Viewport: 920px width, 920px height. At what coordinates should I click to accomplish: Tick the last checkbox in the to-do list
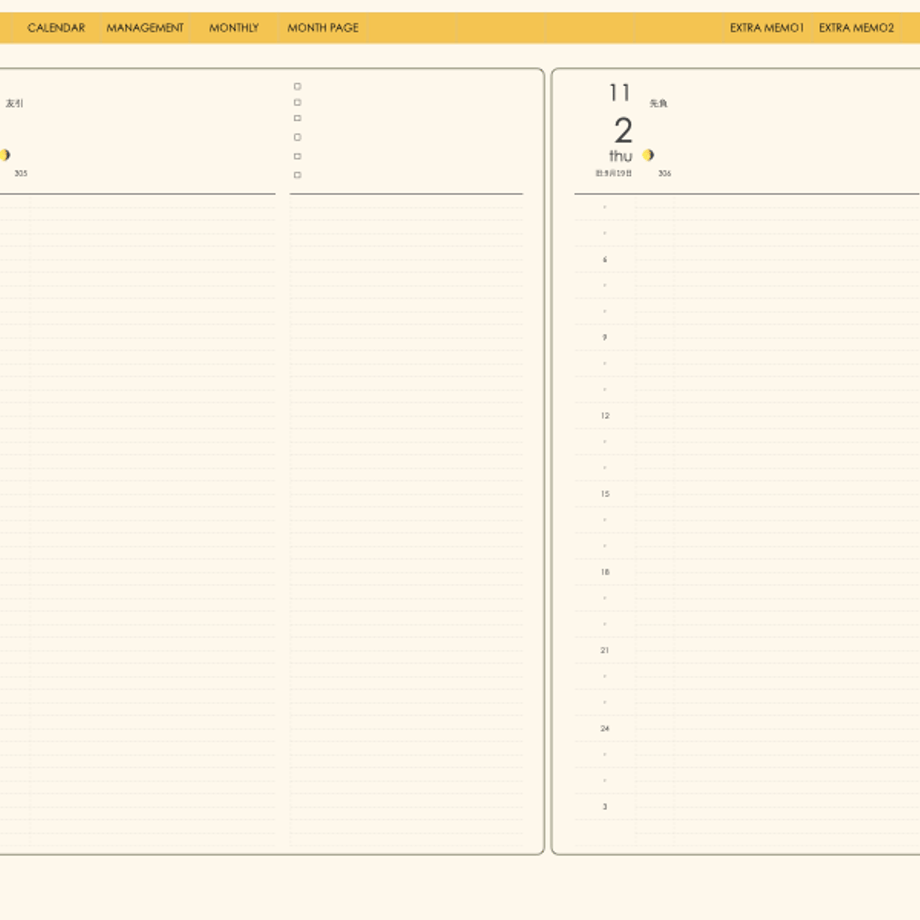[x=297, y=175]
